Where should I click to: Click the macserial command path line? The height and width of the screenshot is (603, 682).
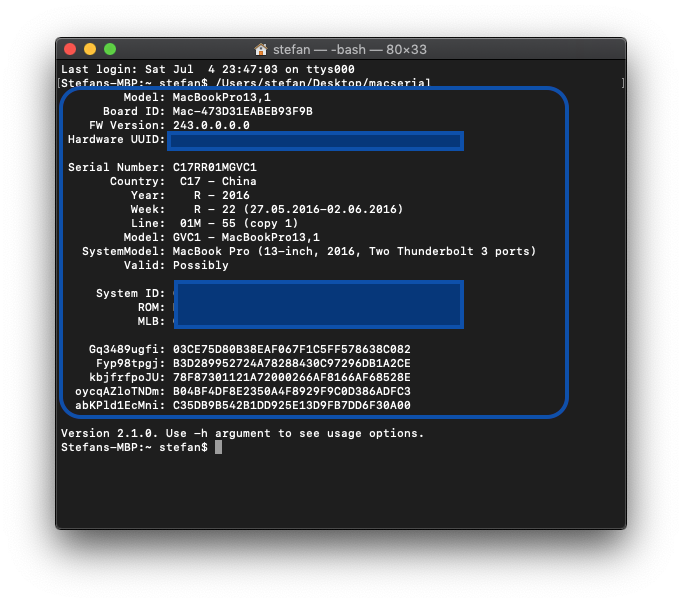[x=246, y=83]
